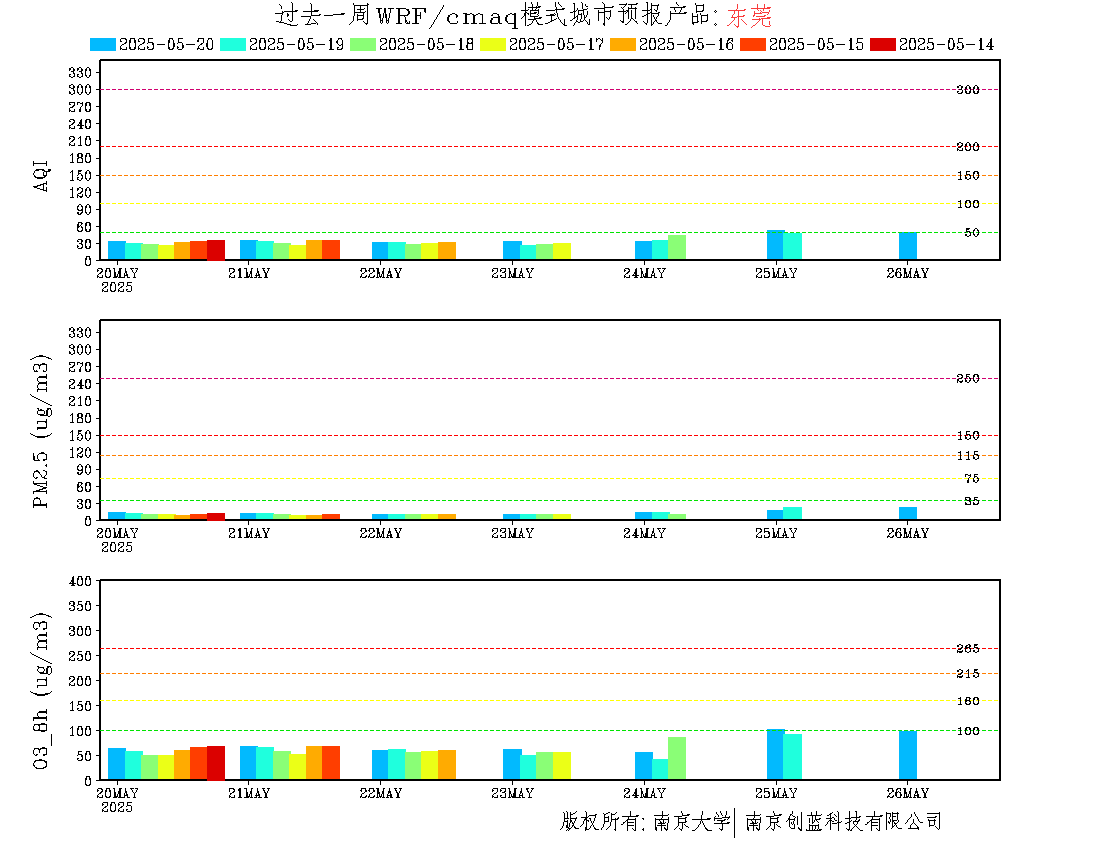Viewport: 1100px width, 850px height.
Task: Click the blue 25MAY bar in AQI chart
Action: point(776,245)
